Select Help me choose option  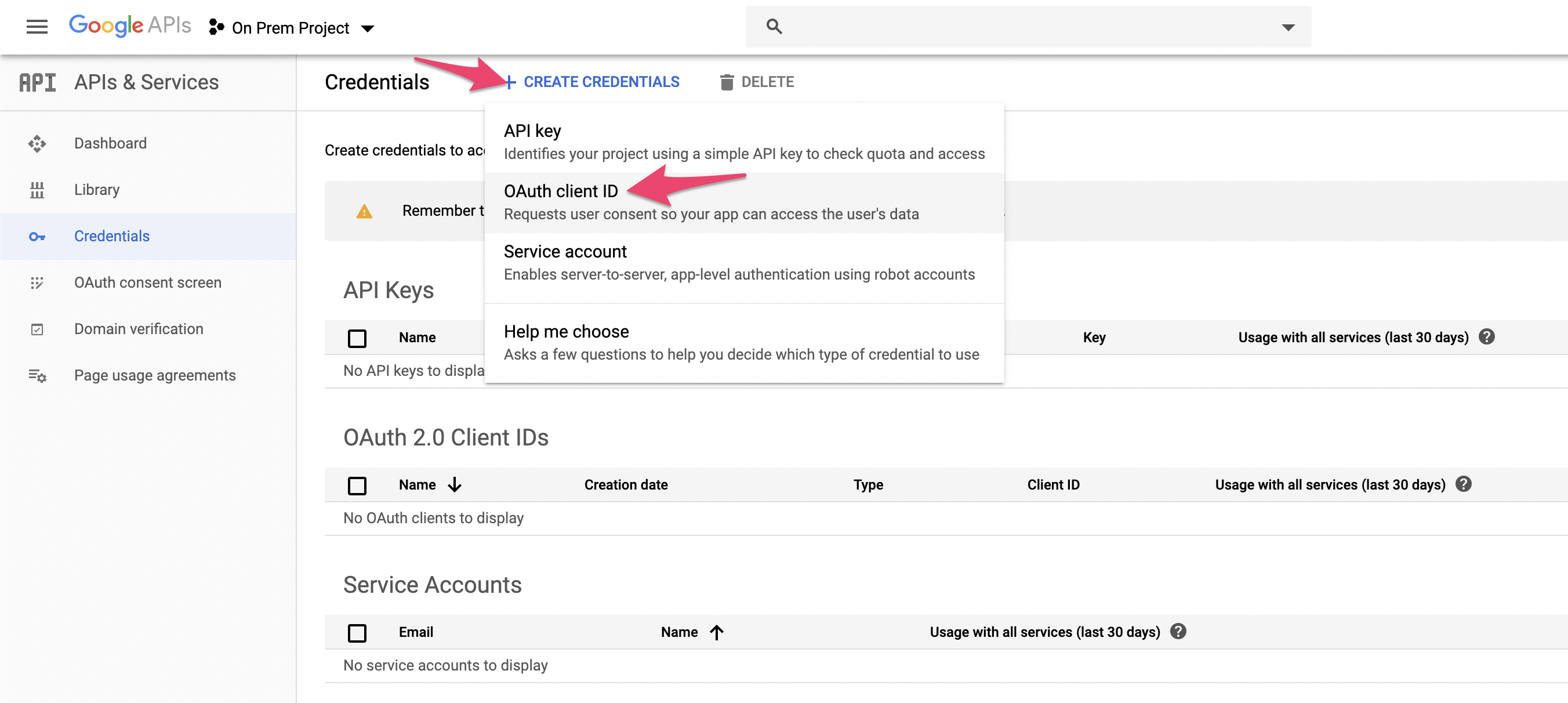[744, 343]
